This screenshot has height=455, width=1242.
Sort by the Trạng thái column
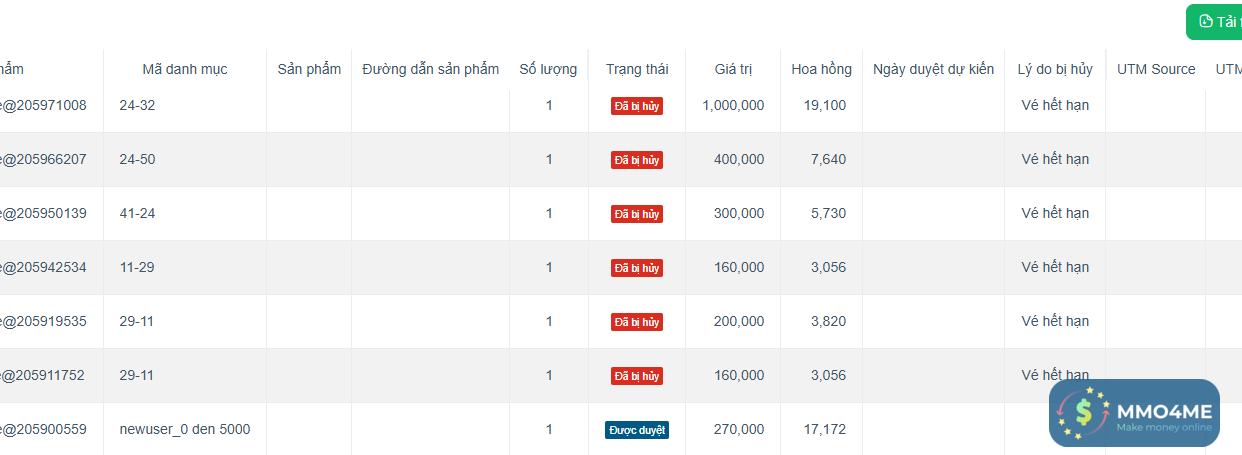637,69
